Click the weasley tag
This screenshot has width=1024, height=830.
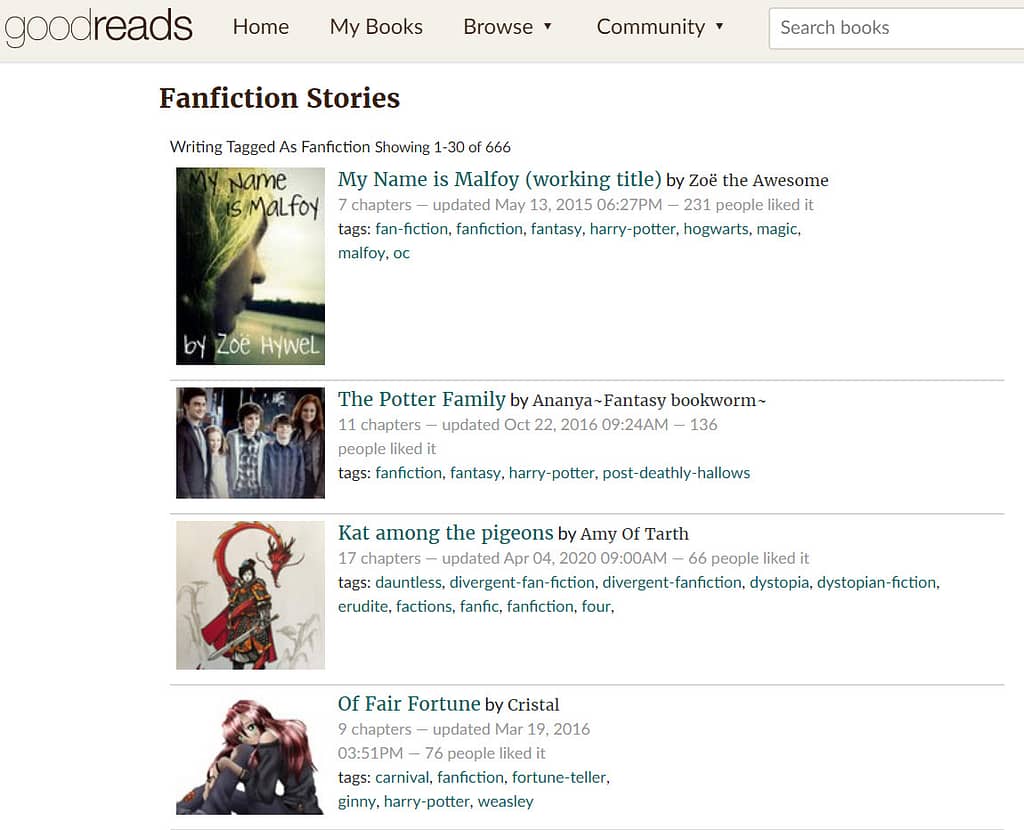click(505, 802)
